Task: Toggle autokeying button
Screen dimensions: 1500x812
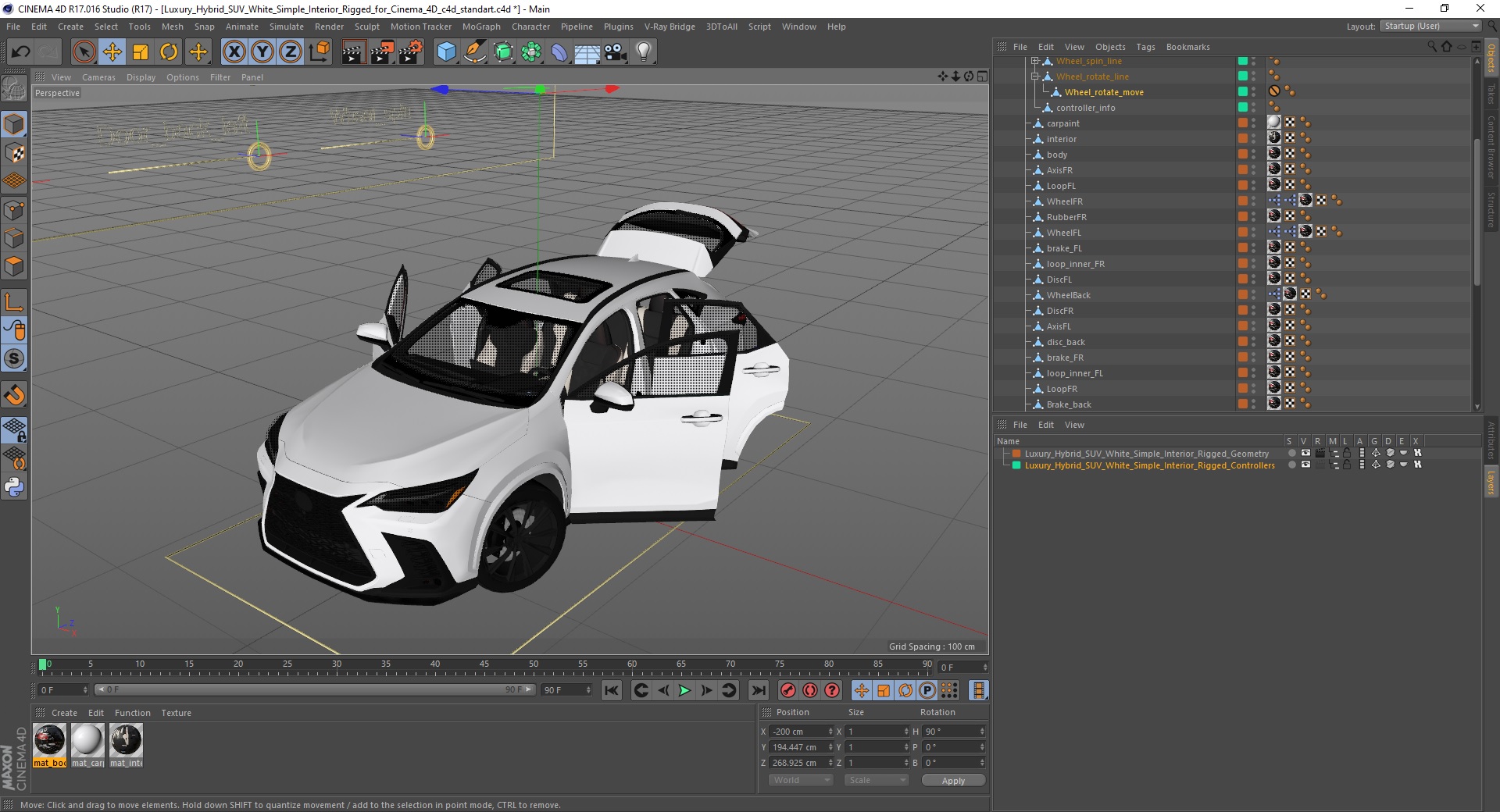Action: (x=810, y=690)
